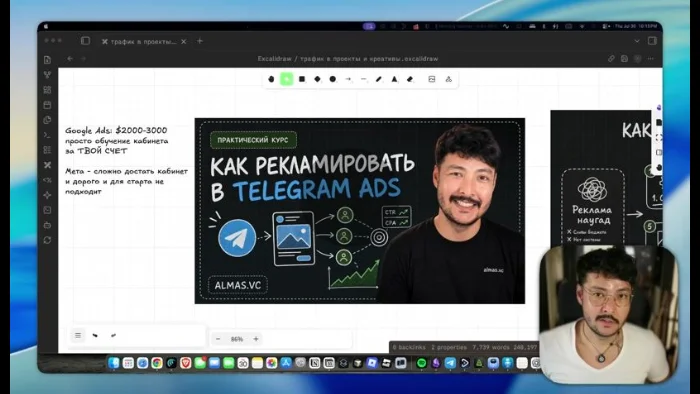Toggle the right sidebar panel
The image size is (700, 394).
(652, 41)
